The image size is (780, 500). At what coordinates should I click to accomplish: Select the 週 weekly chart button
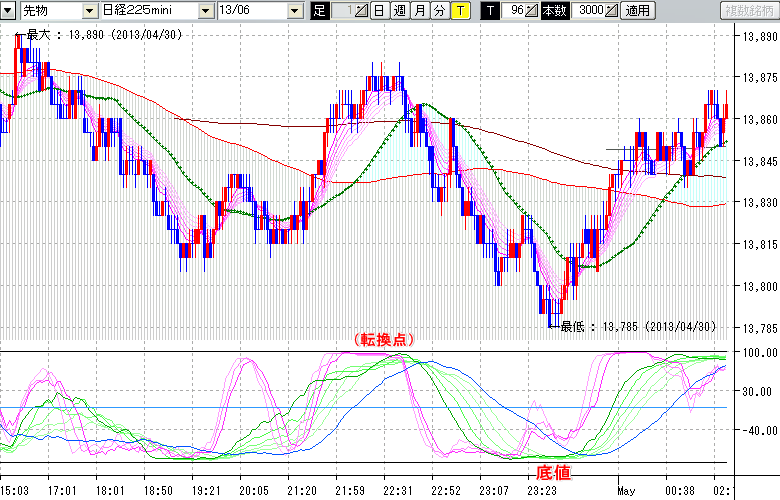399,11
